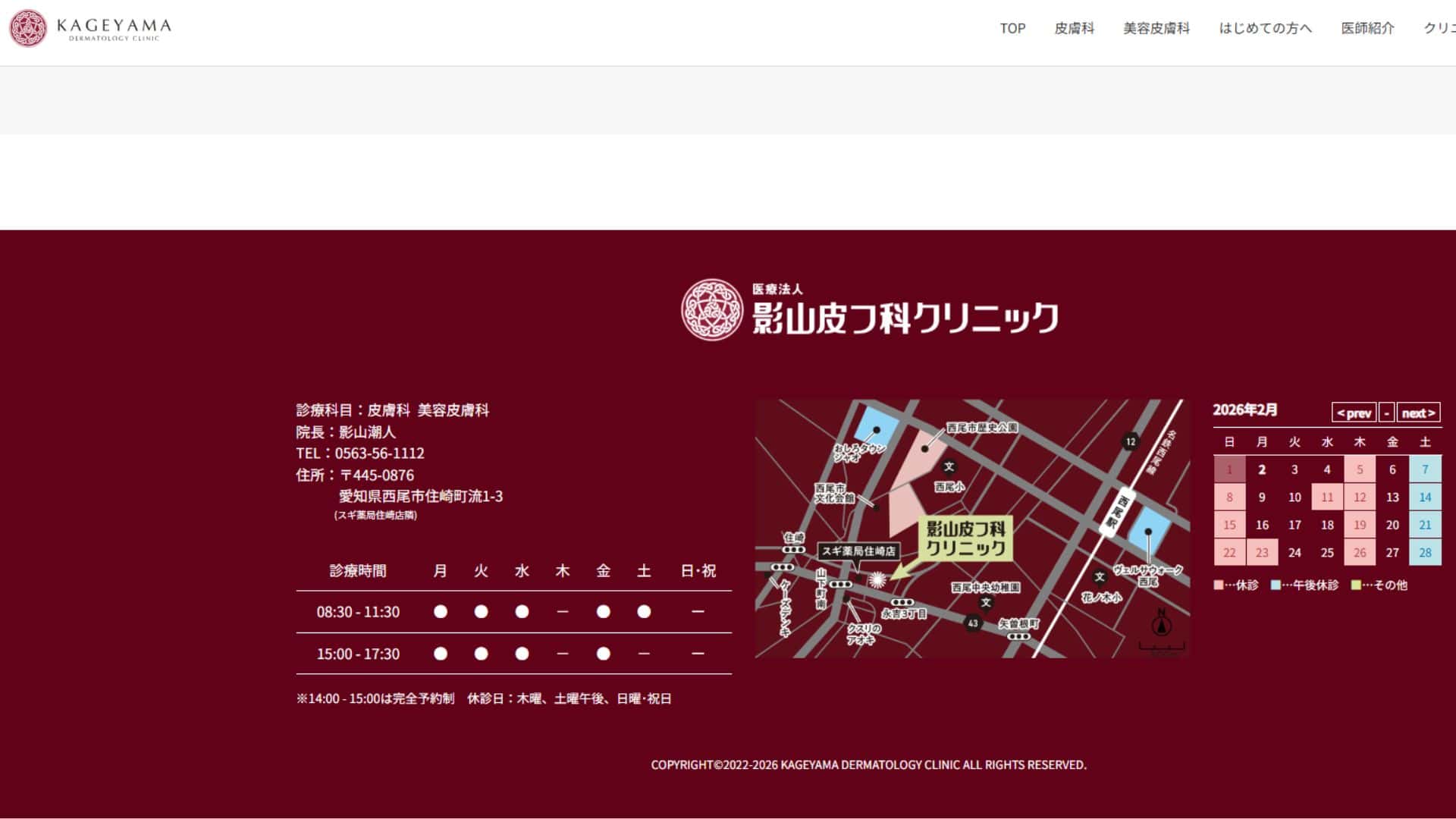Click the Monday morning availability dot
The image size is (1456, 819).
(440, 612)
